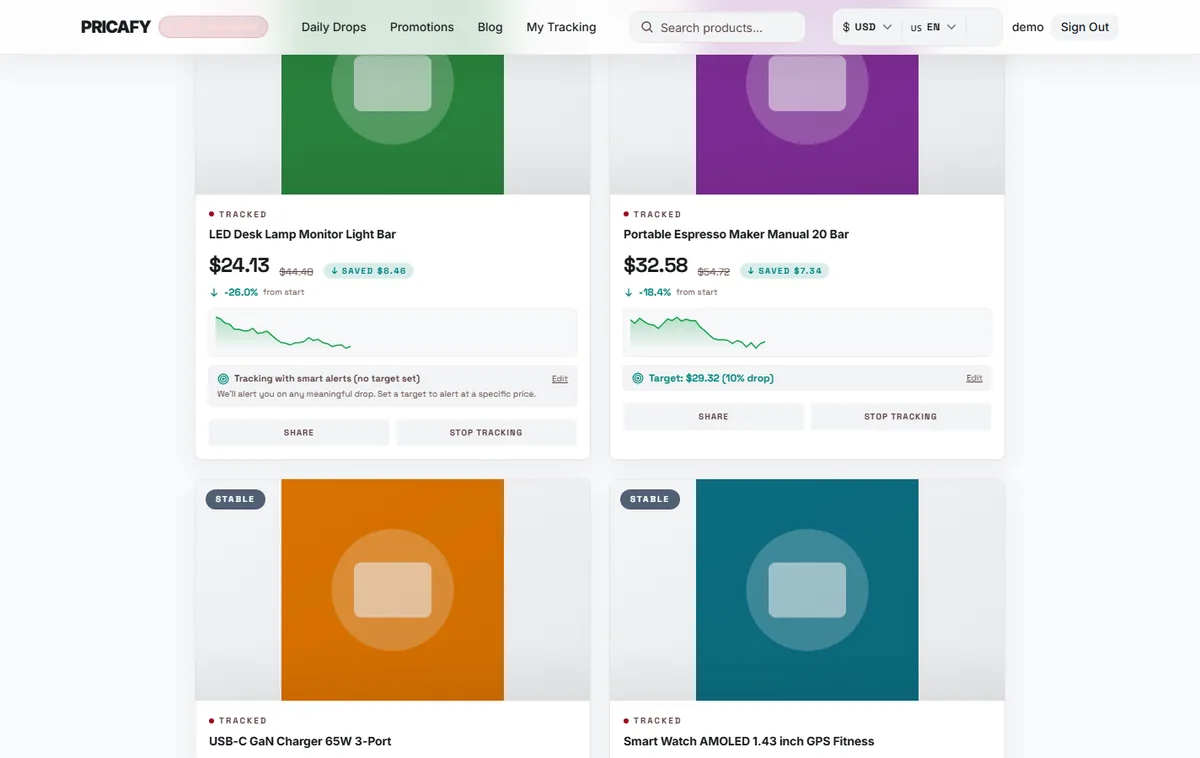The width and height of the screenshot is (1200, 758).
Task: Click the target icon next to Target: $29.32
Action: pyautogui.click(x=638, y=378)
